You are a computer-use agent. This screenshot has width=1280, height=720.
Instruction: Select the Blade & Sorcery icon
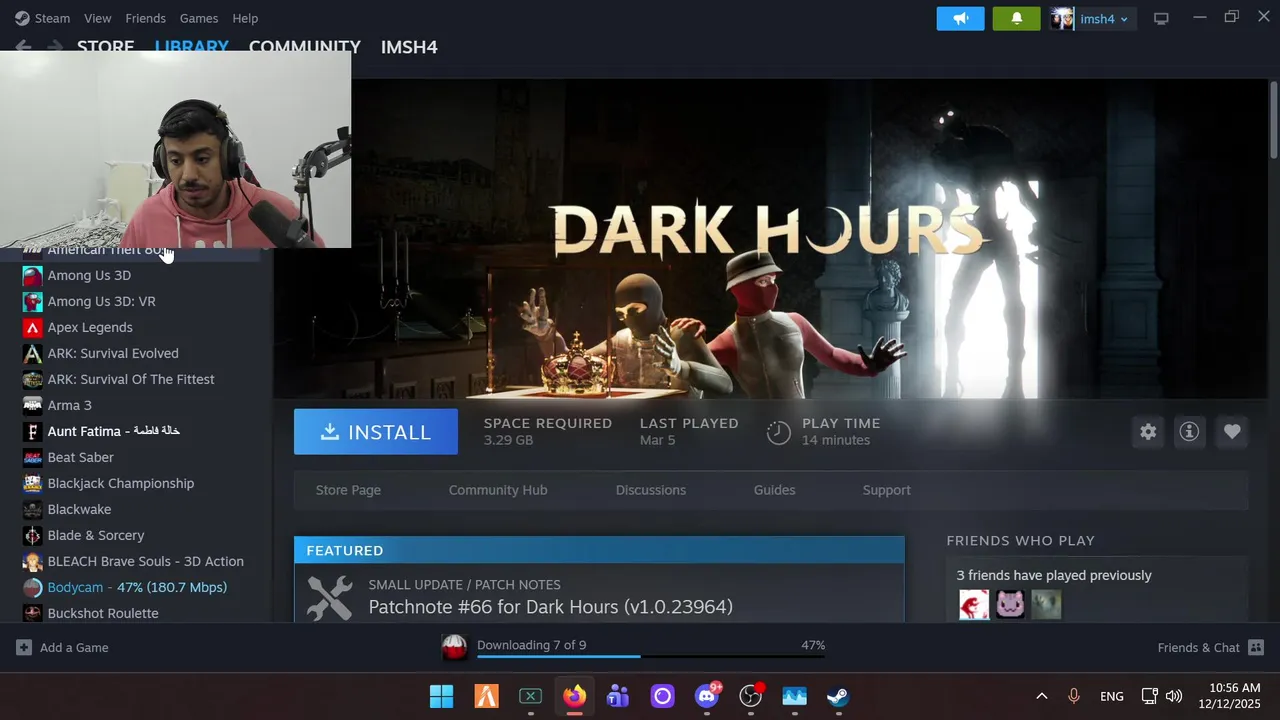tap(33, 535)
